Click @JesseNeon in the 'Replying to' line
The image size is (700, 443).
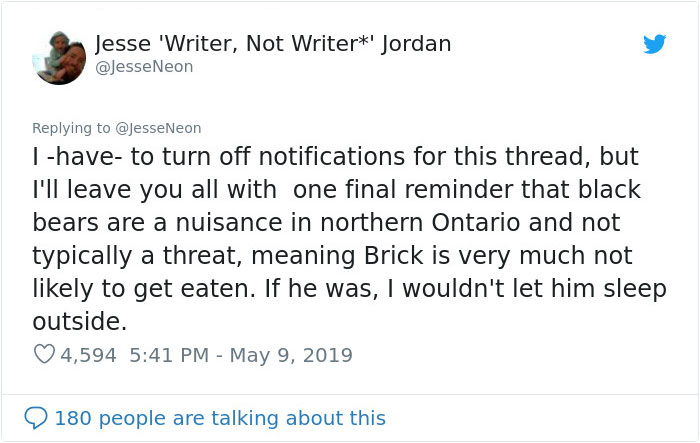click(159, 128)
